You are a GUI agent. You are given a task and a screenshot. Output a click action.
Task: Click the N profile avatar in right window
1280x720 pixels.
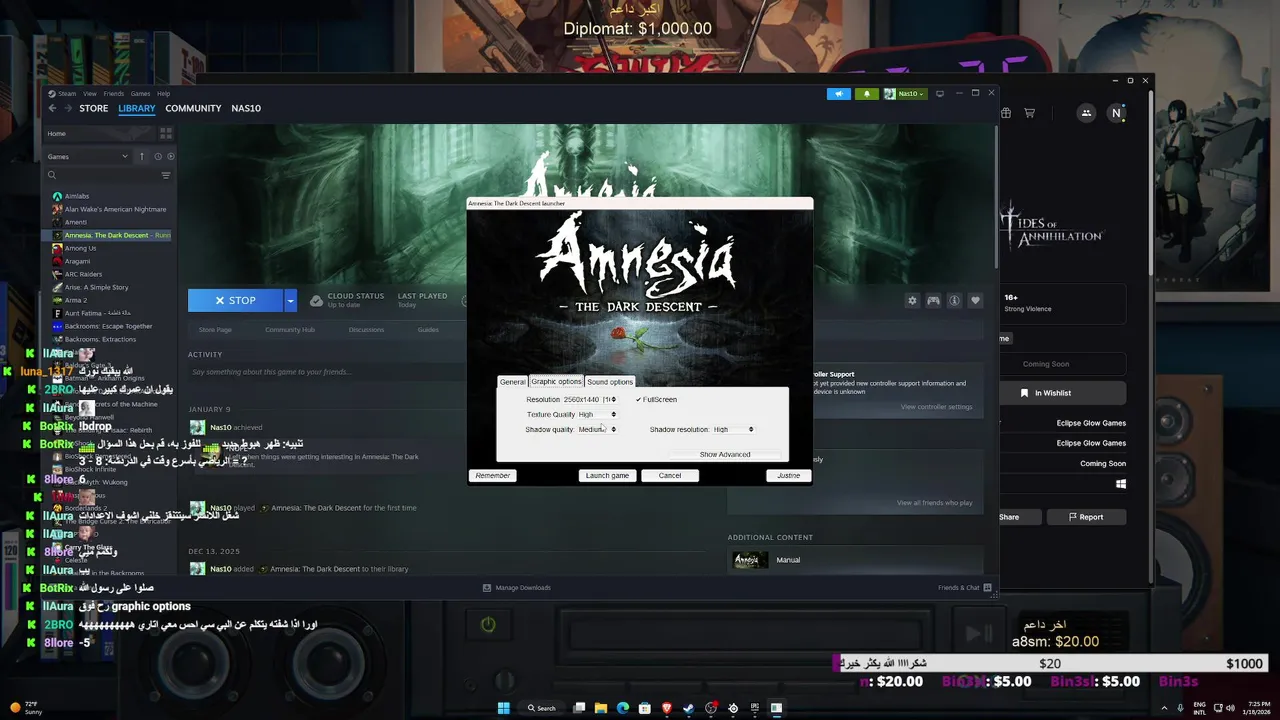point(1116,113)
